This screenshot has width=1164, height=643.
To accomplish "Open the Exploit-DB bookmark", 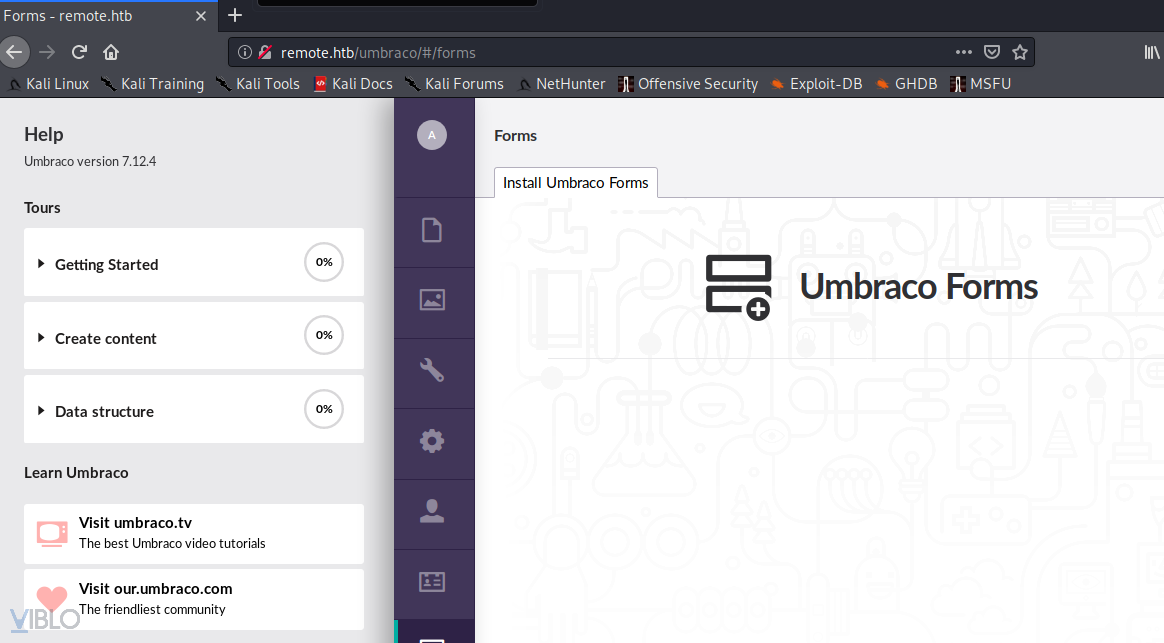I will [x=817, y=84].
